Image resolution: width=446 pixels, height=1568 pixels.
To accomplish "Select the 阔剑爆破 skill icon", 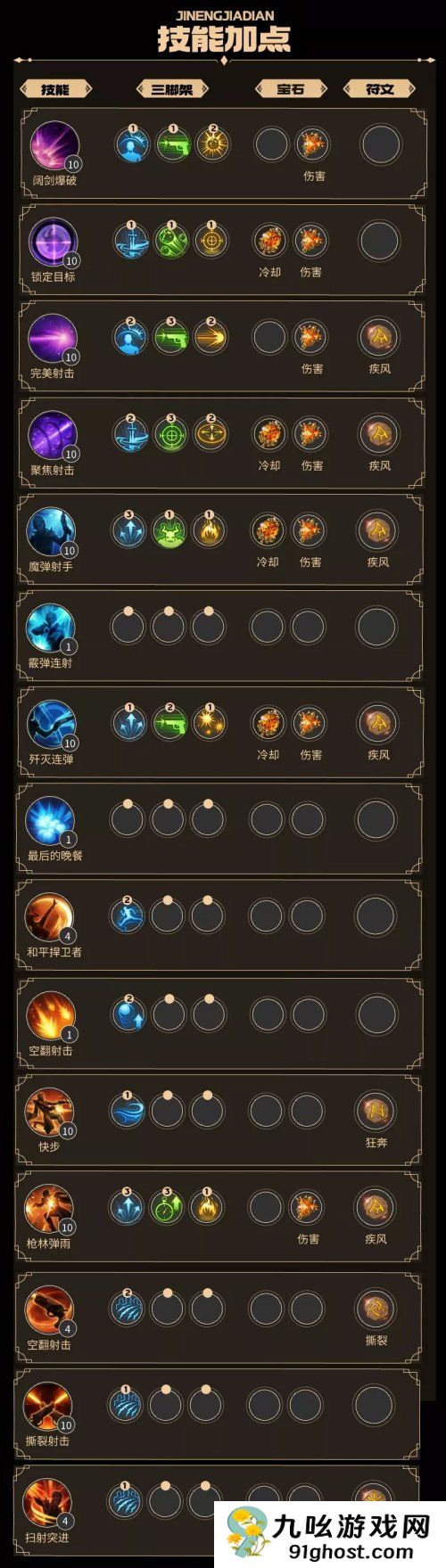I will tap(54, 145).
